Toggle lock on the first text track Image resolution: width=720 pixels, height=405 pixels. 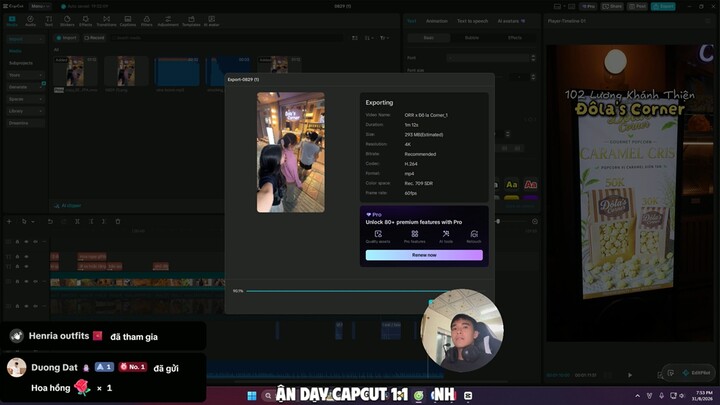coord(17,257)
